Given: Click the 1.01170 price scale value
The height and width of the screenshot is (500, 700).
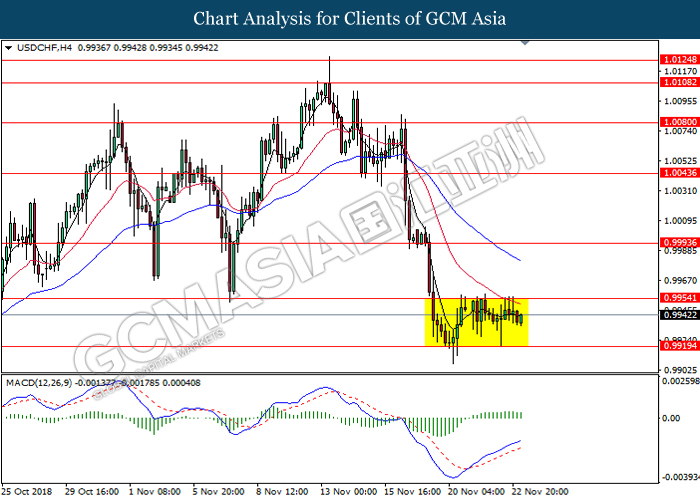Looking at the screenshot, I should (681, 71).
